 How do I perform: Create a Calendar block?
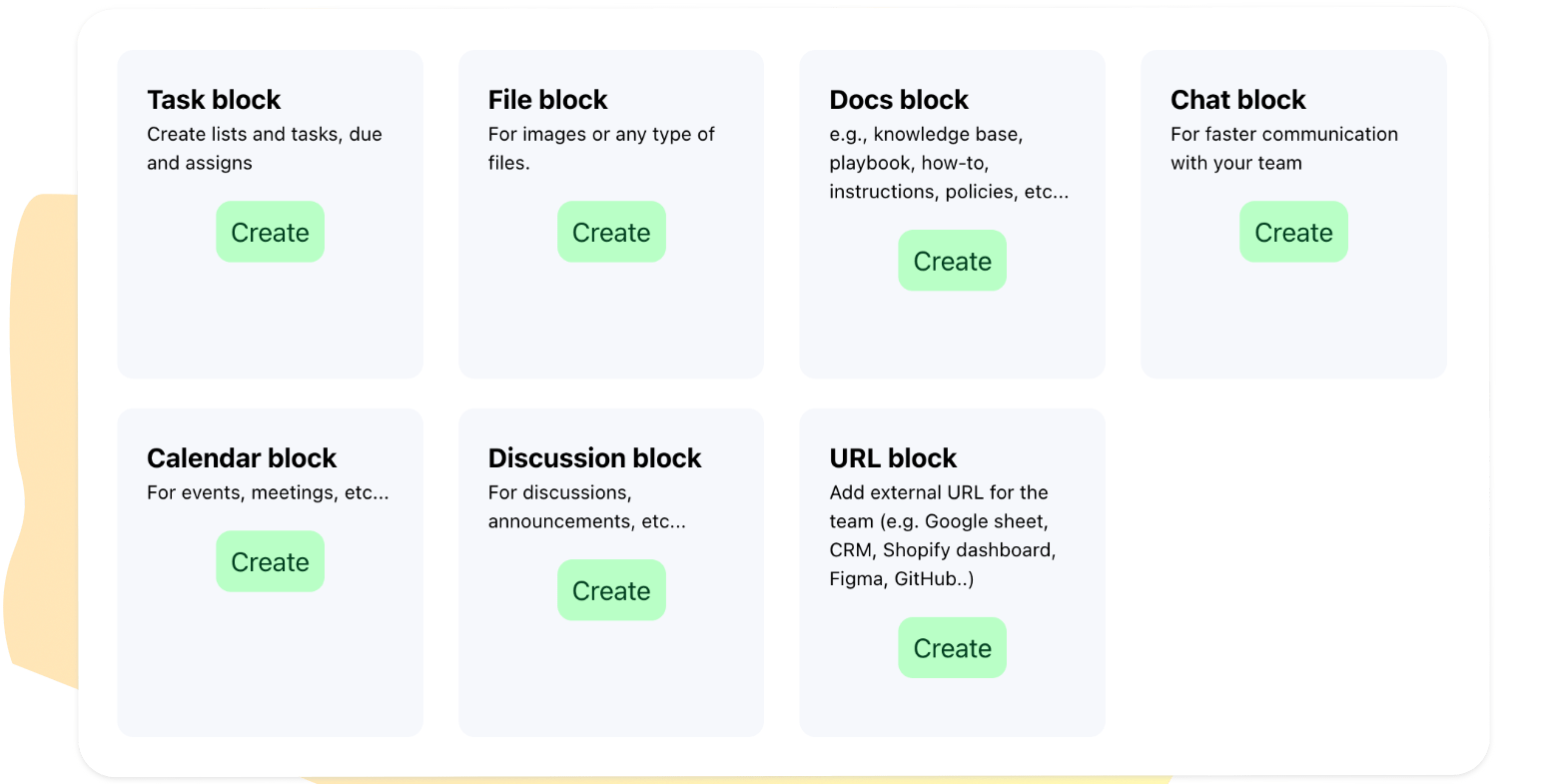270,561
